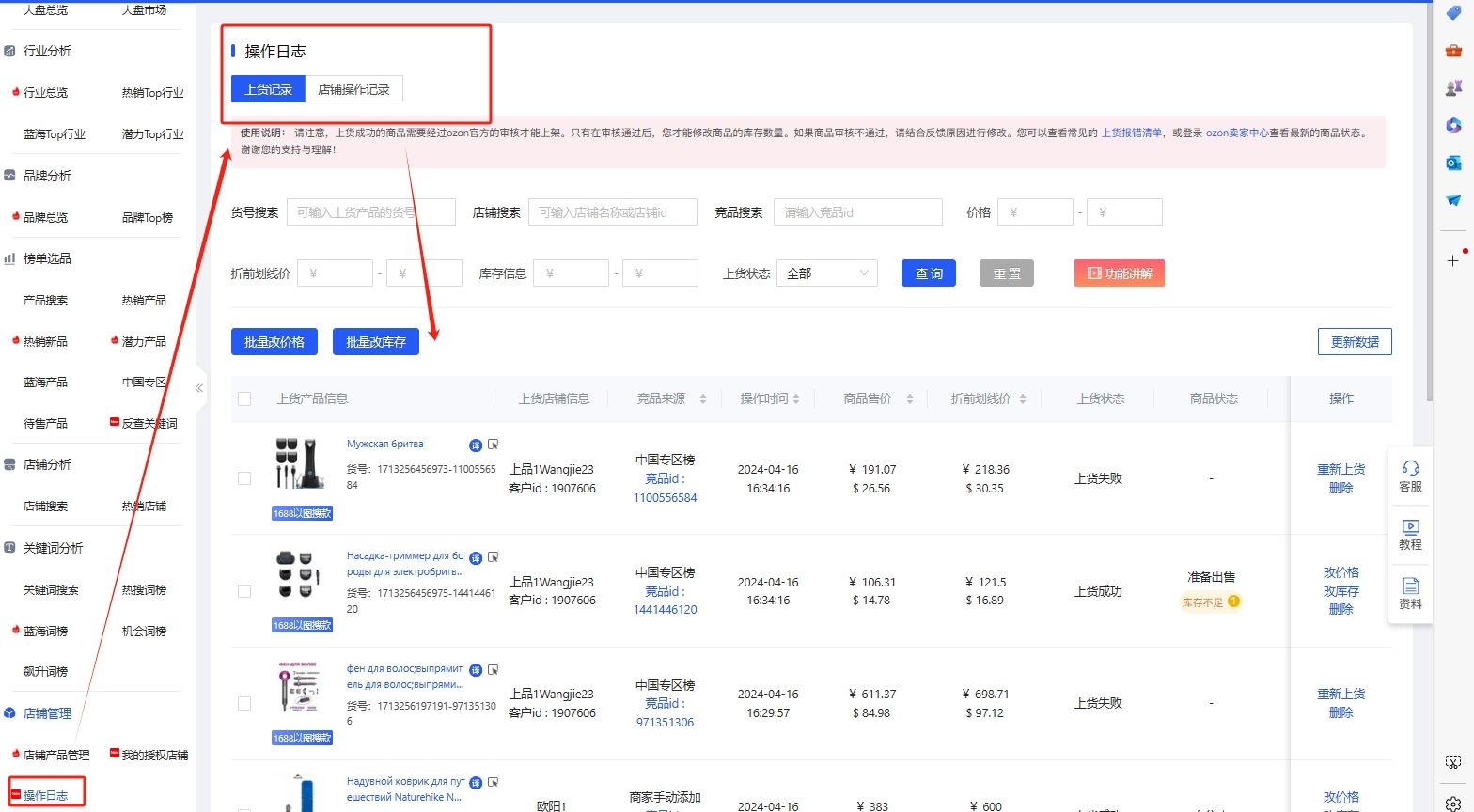The width and height of the screenshot is (1474, 812).
Task: Open 客服 customer service headset widget
Action: pyautogui.click(x=1410, y=476)
